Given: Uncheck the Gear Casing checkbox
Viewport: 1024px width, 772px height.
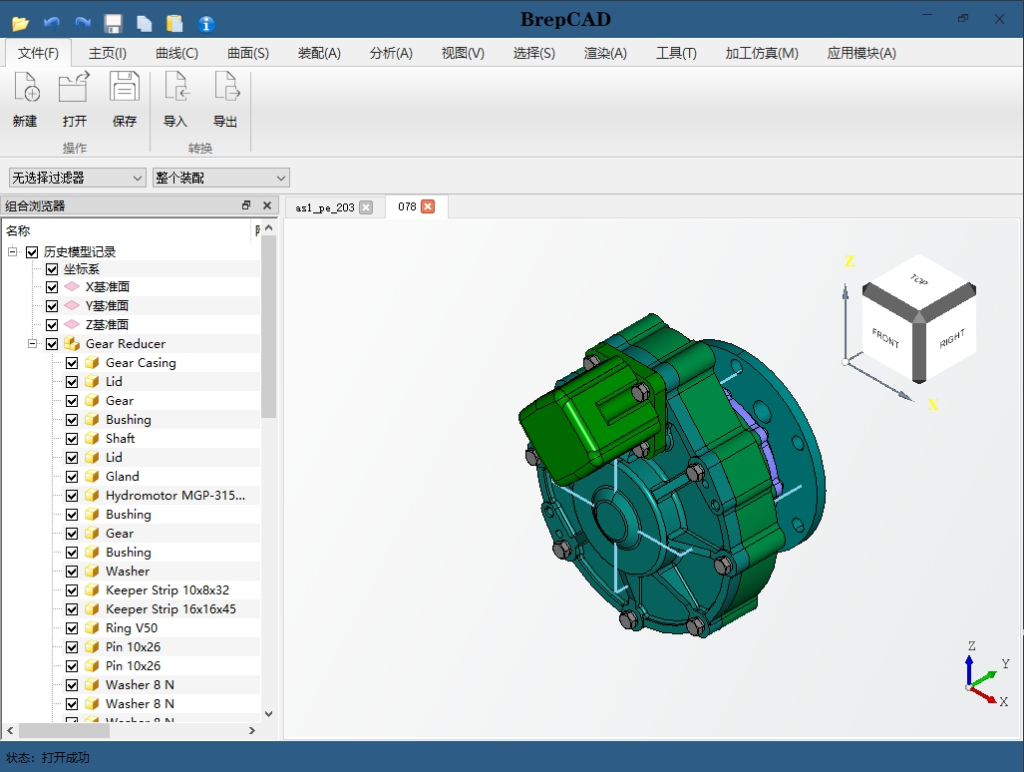Looking at the screenshot, I should pos(72,362).
